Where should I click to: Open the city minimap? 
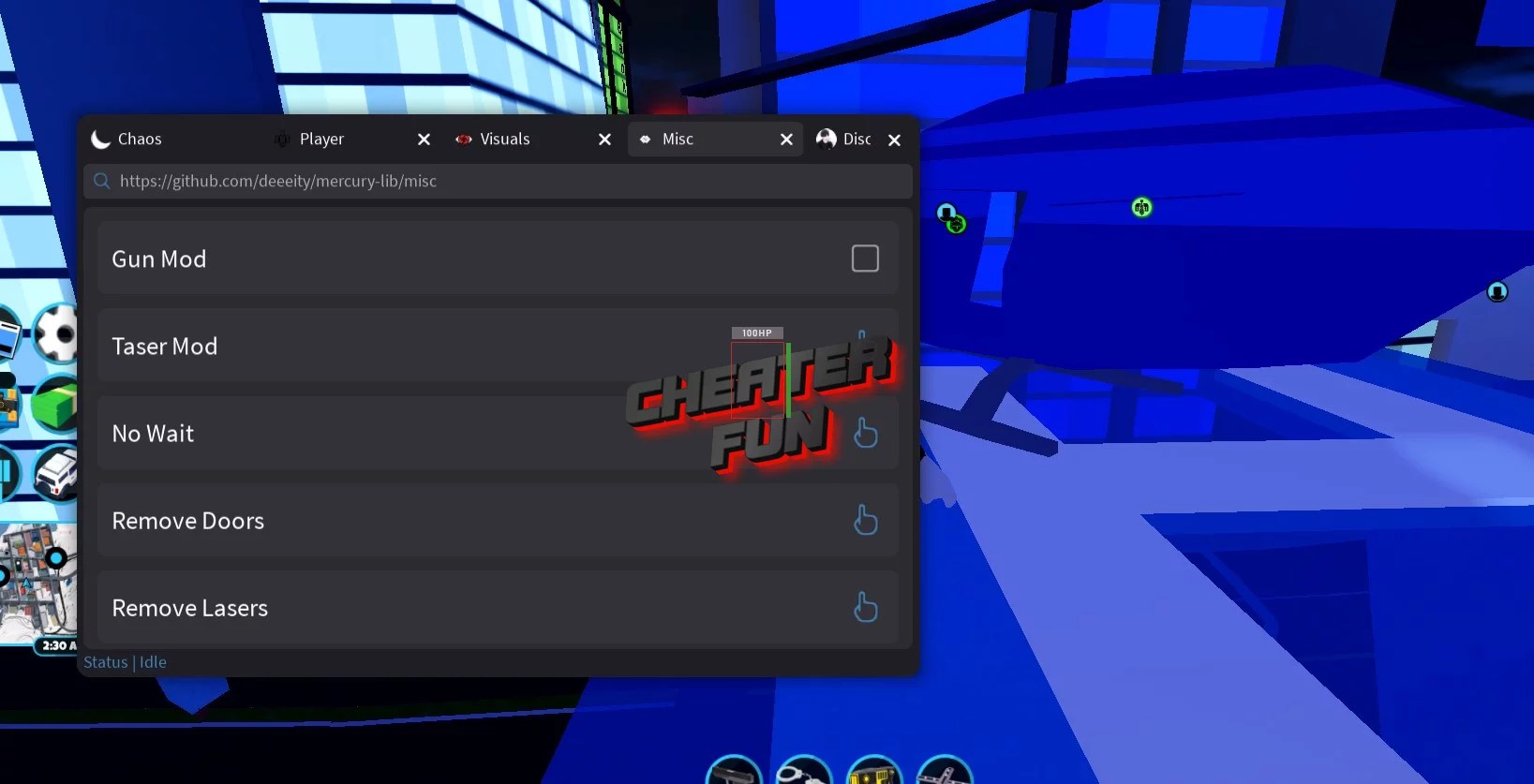[37, 583]
